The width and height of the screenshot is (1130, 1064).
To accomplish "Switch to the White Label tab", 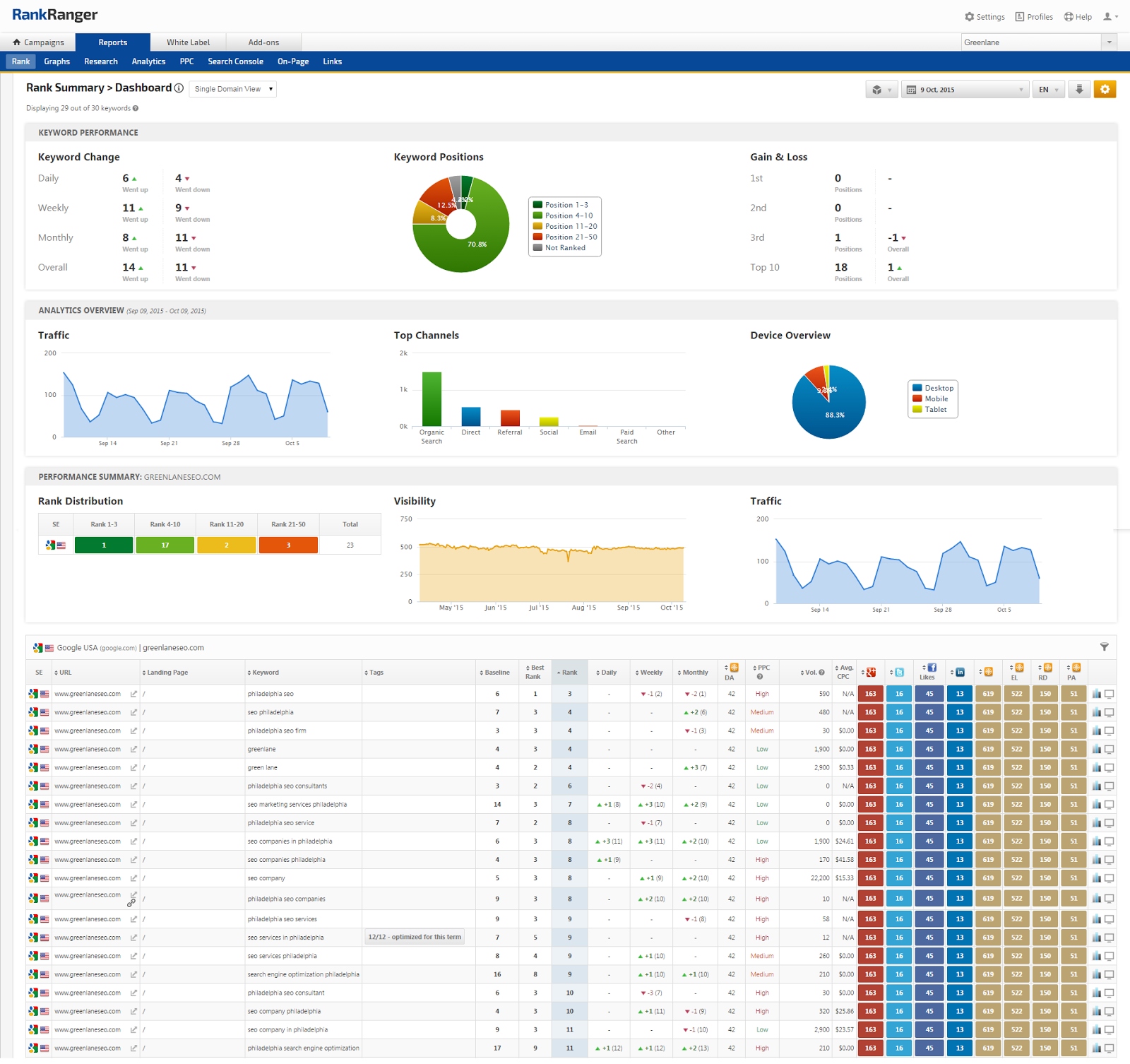I will (188, 42).
